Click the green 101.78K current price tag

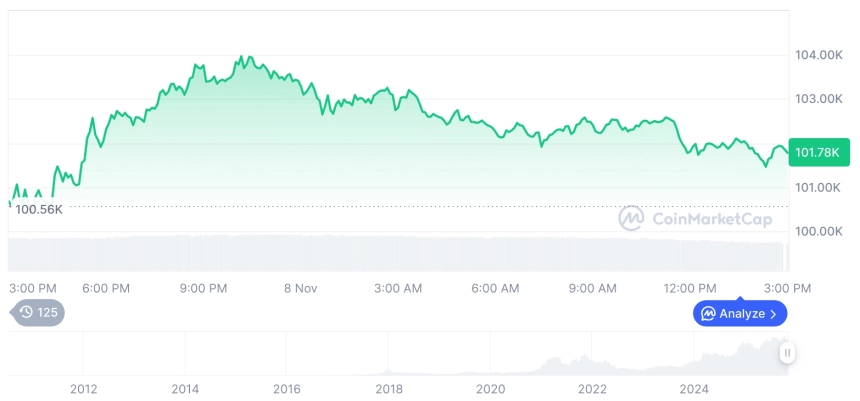click(x=819, y=152)
